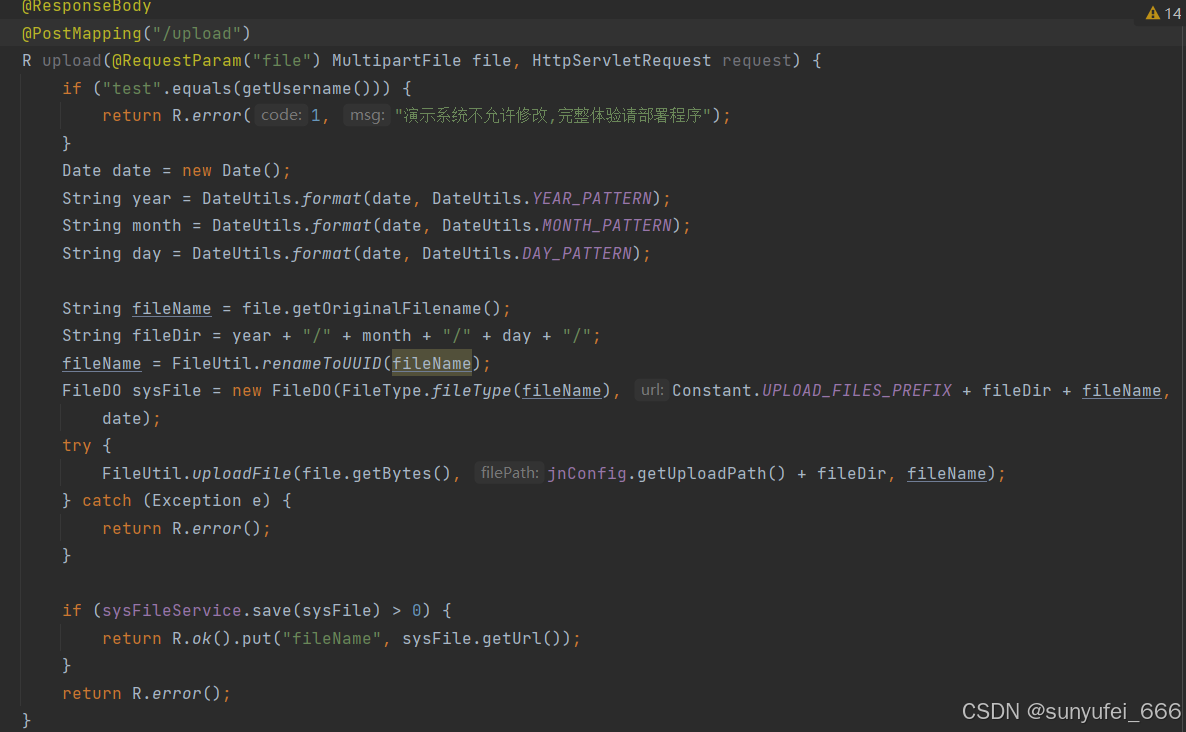Click HttpServletRequest parameter type

tap(621, 60)
